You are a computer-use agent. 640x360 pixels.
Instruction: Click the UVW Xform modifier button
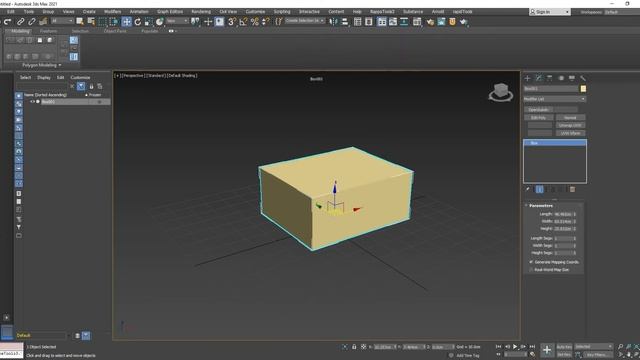pyautogui.click(x=570, y=133)
